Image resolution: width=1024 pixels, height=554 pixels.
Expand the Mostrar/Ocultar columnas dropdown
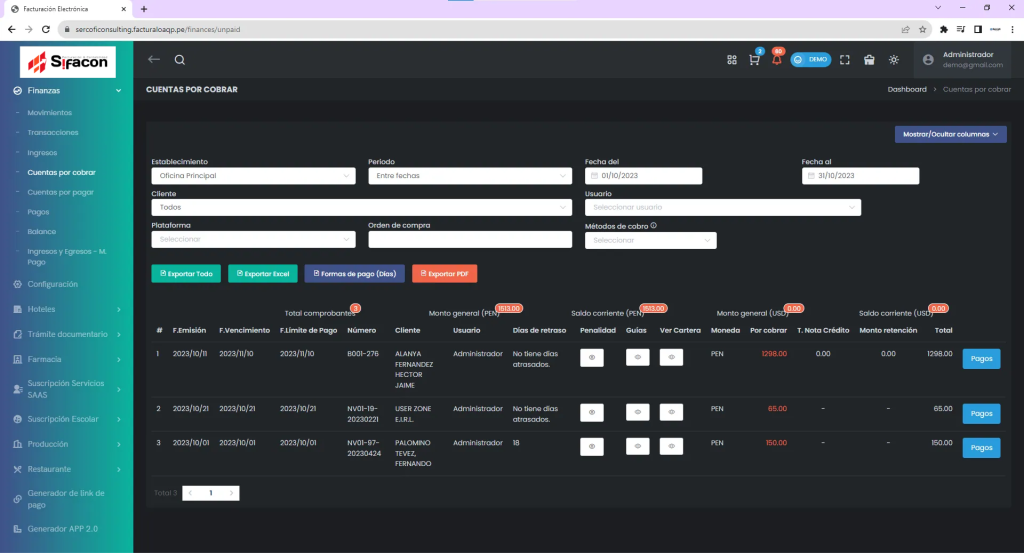coord(950,134)
